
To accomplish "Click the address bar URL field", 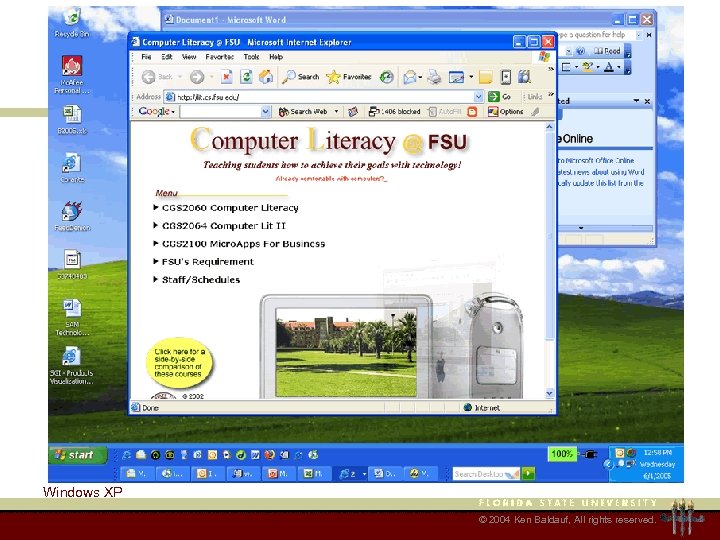I will (x=324, y=97).
